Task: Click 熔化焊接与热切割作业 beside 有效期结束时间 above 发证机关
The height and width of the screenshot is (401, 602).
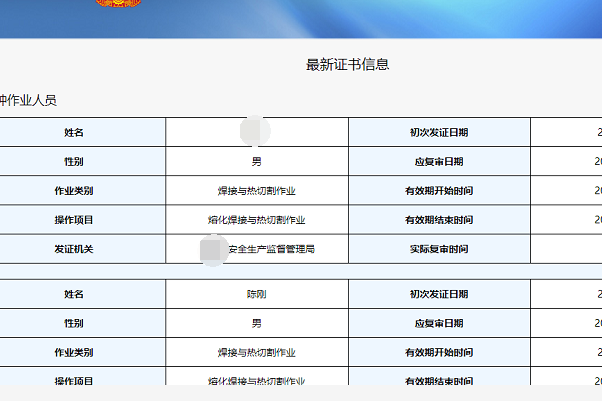Action: tap(256, 220)
